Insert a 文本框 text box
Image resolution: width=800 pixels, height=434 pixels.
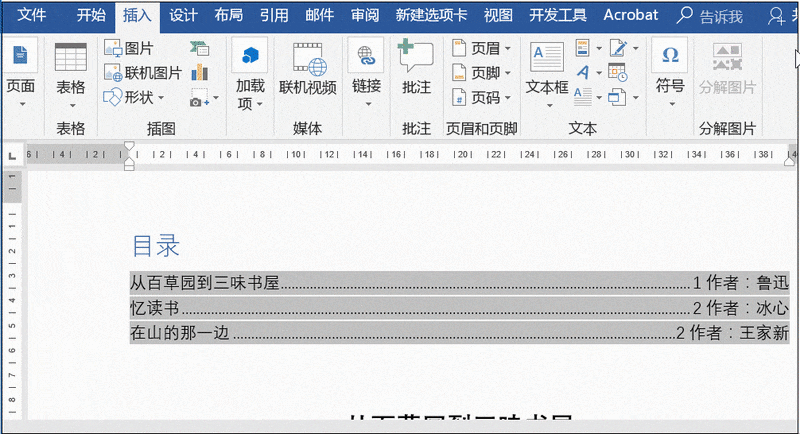click(546, 57)
